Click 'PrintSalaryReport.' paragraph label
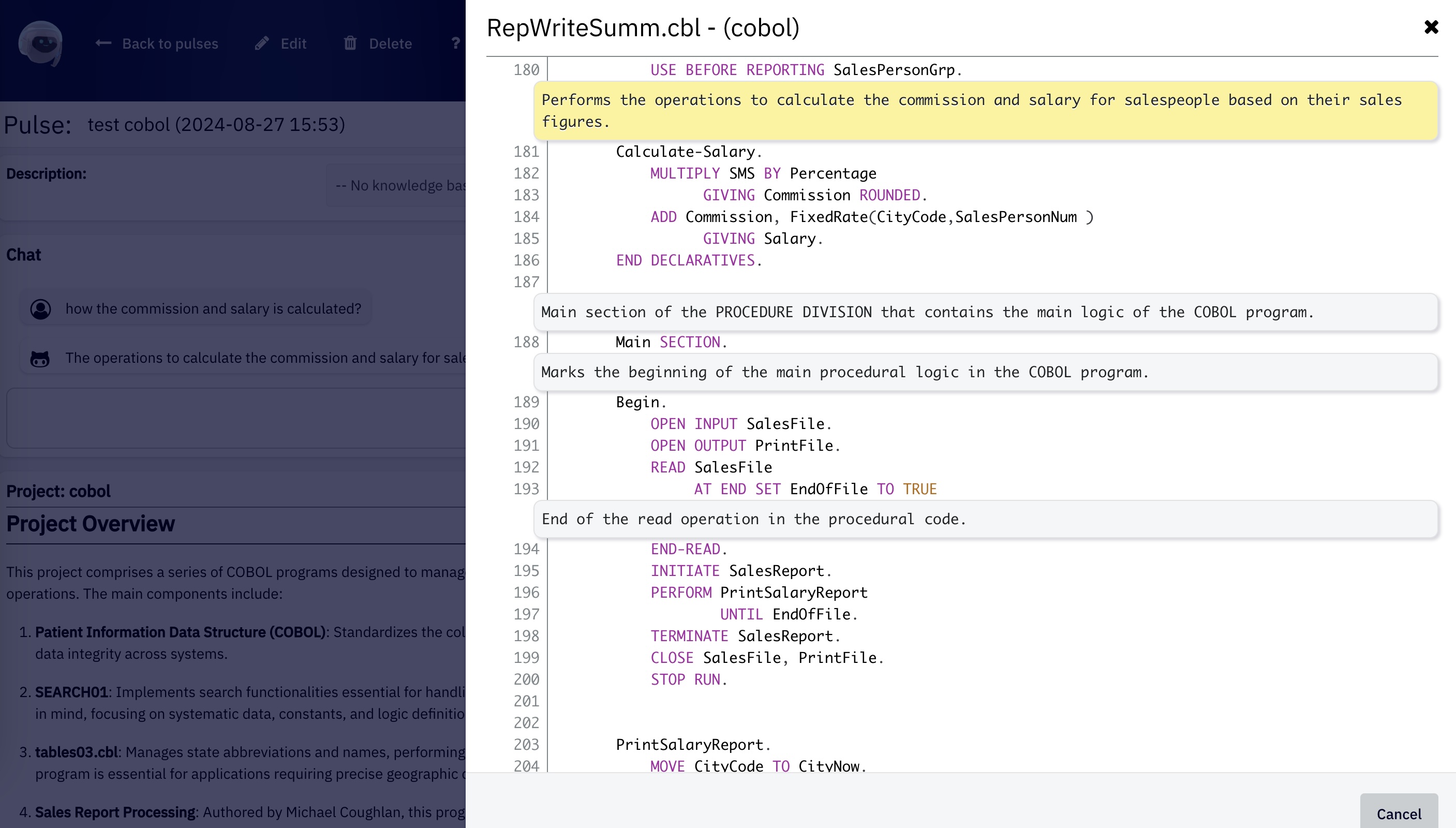The image size is (1456, 828). [693, 744]
